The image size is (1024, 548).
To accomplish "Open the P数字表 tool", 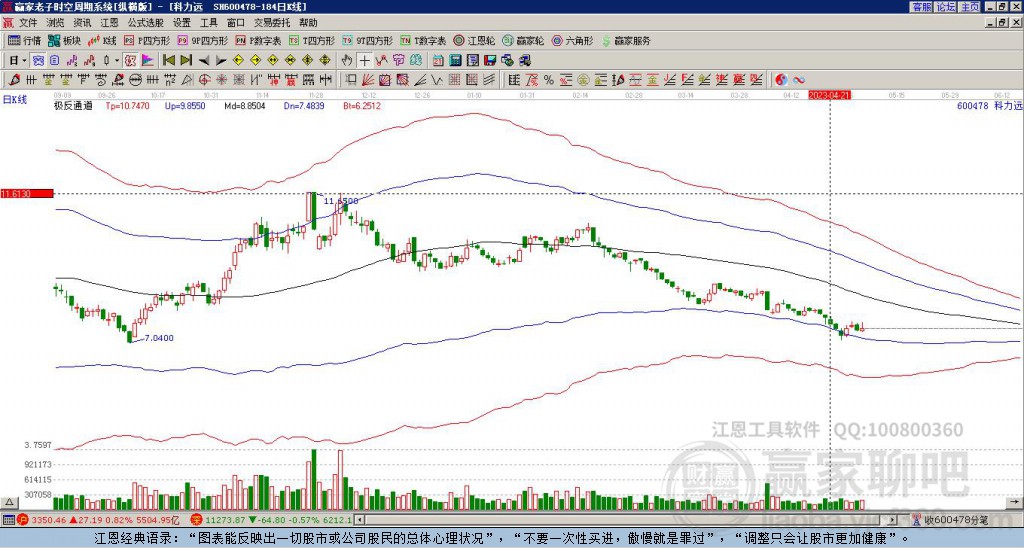I will pos(259,40).
